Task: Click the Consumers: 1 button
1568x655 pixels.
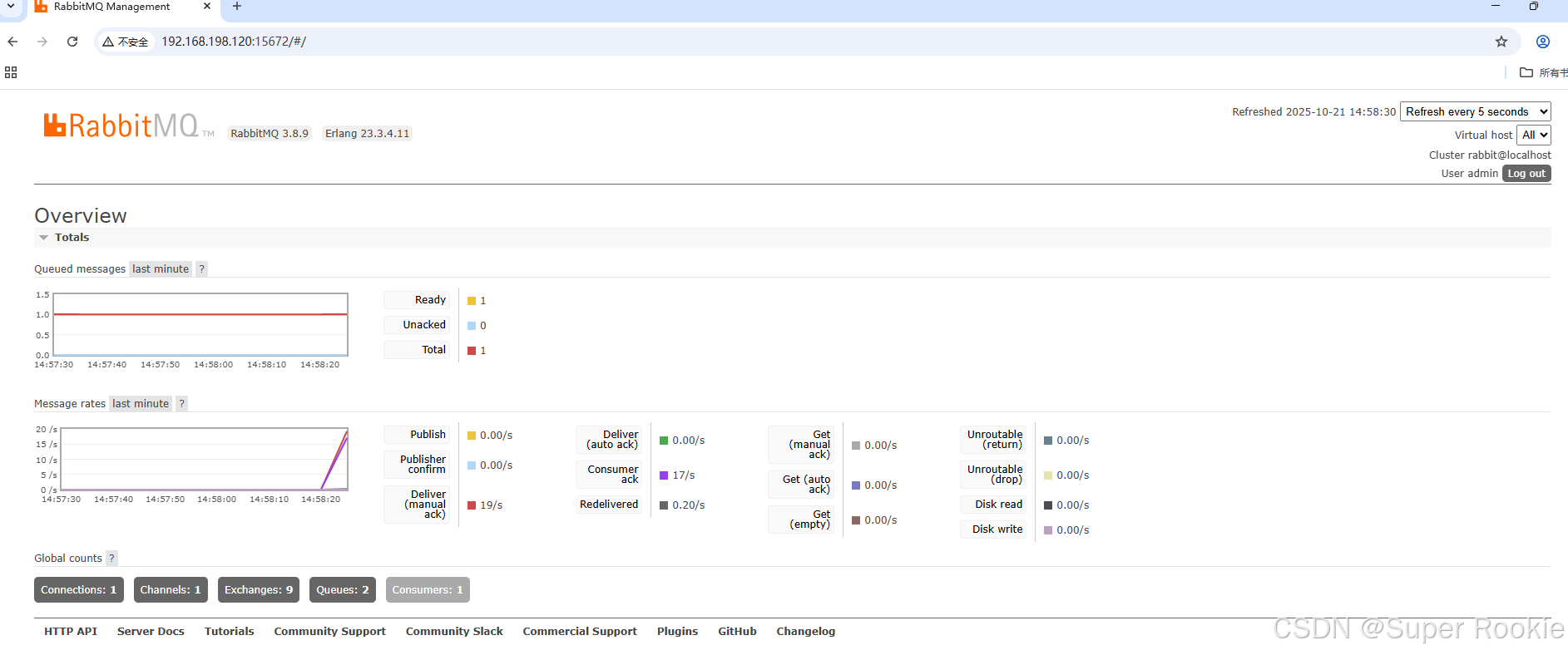Action: point(428,590)
